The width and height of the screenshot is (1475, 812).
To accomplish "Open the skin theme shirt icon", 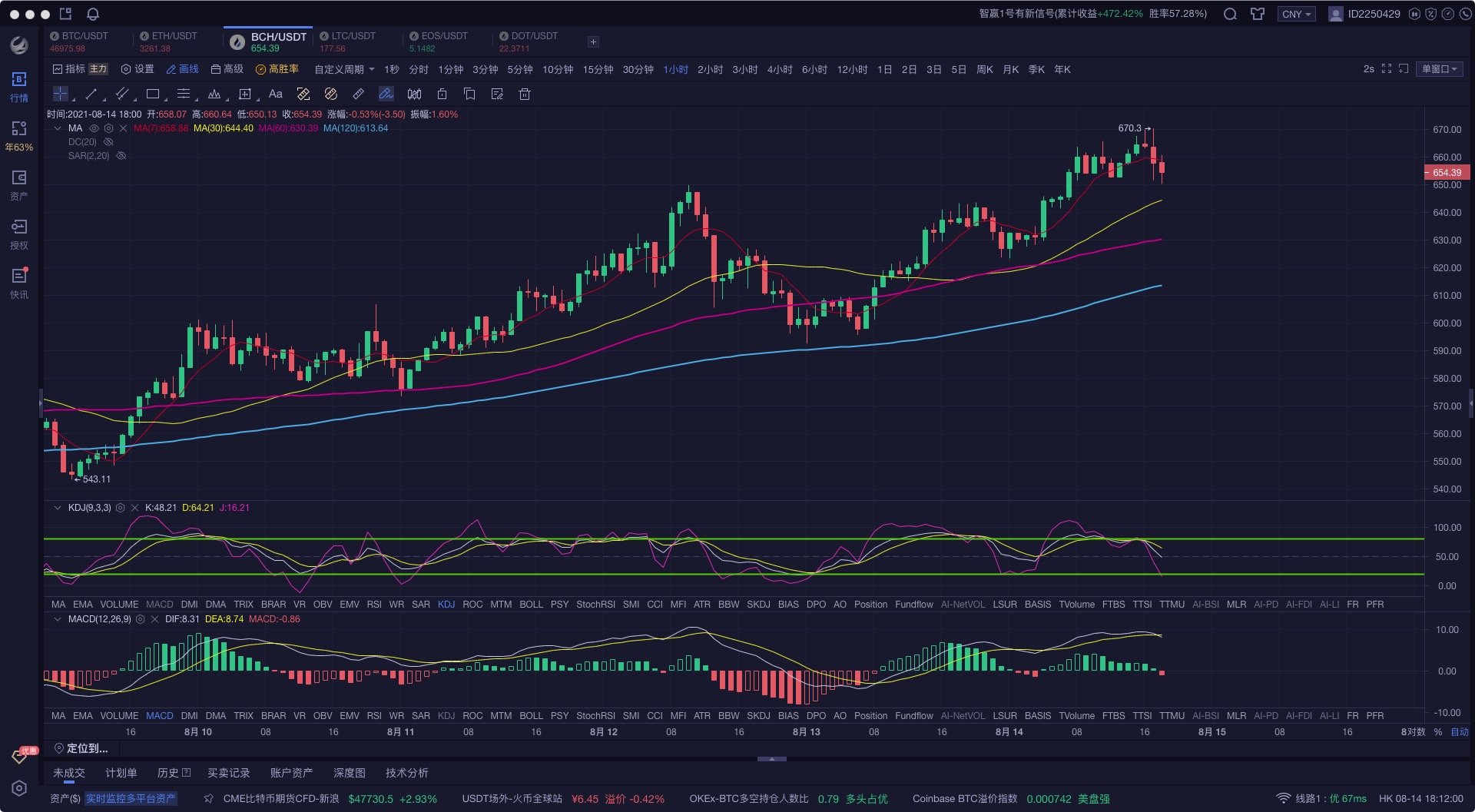I will click(x=1258, y=14).
